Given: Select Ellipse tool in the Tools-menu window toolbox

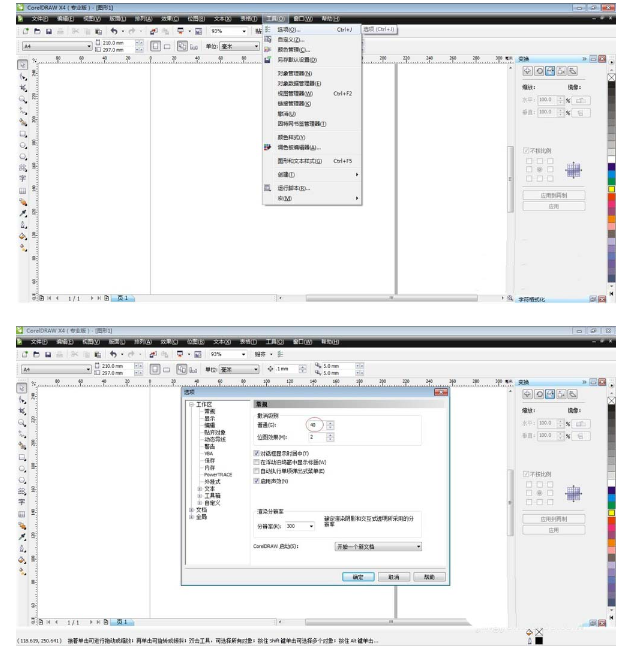Looking at the screenshot, I should (x=23, y=145).
